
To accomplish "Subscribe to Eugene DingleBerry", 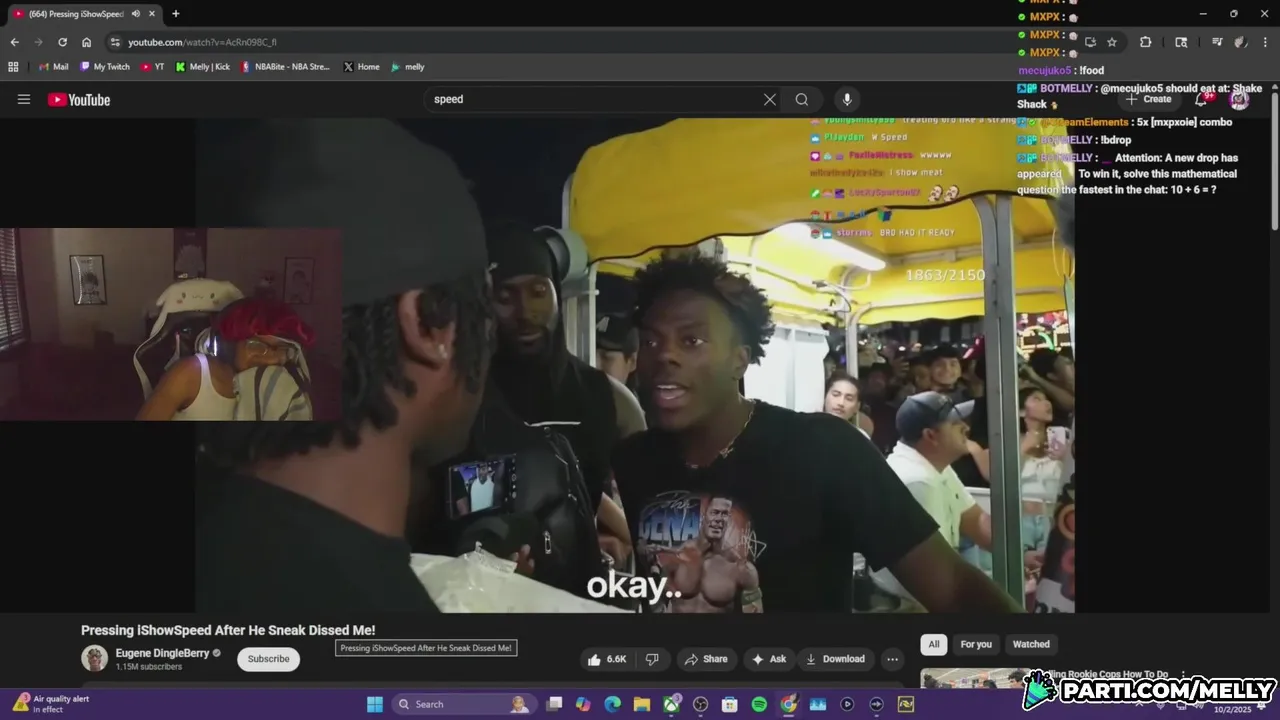I will [x=268, y=659].
